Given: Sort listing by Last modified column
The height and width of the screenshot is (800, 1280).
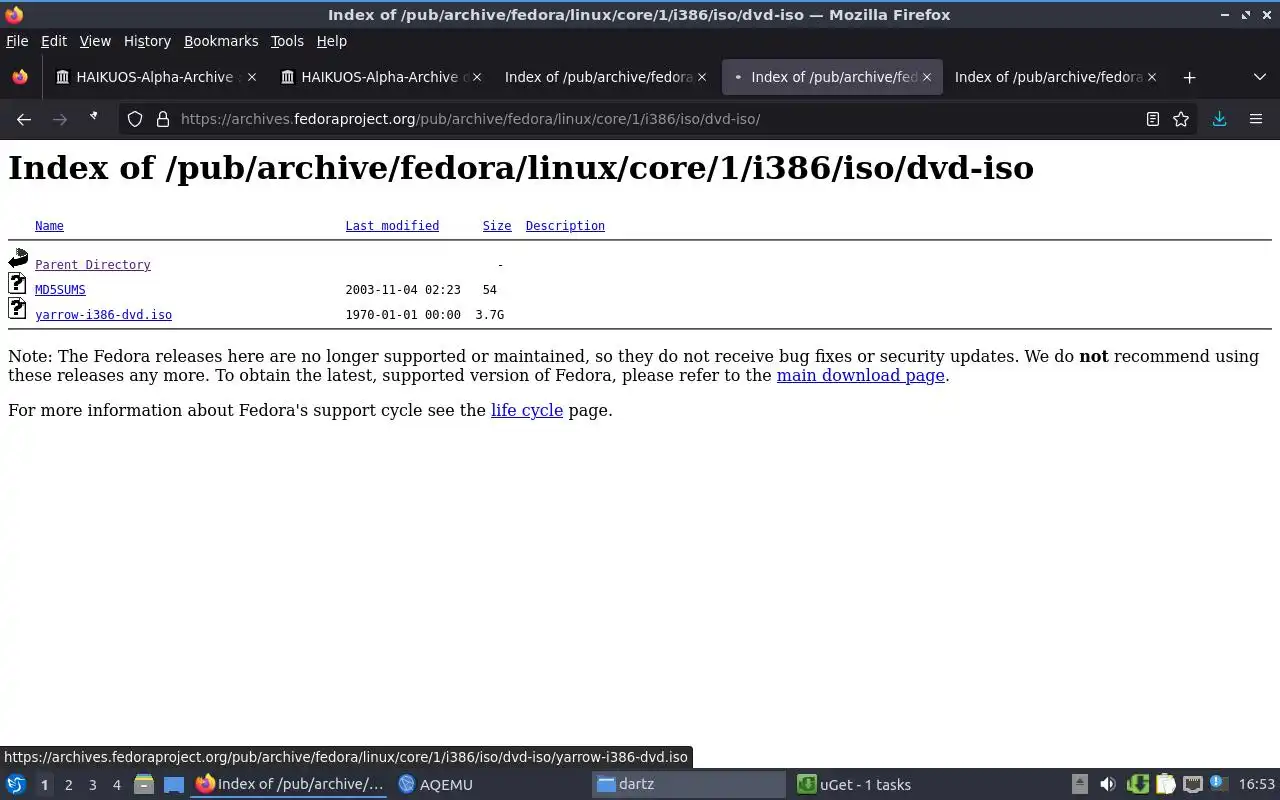Looking at the screenshot, I should (x=392, y=226).
